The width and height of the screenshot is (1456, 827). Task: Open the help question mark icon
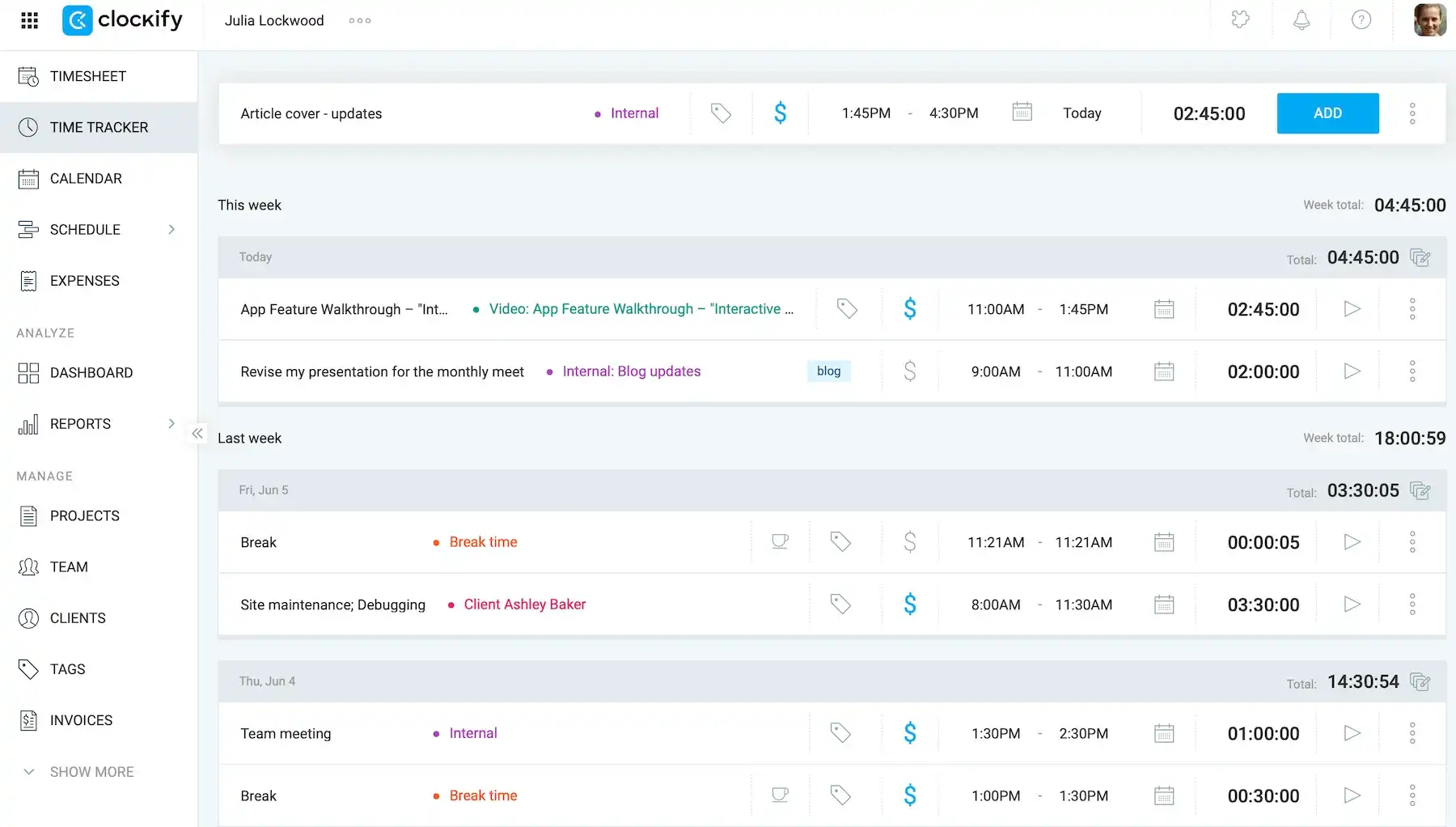tap(1361, 19)
